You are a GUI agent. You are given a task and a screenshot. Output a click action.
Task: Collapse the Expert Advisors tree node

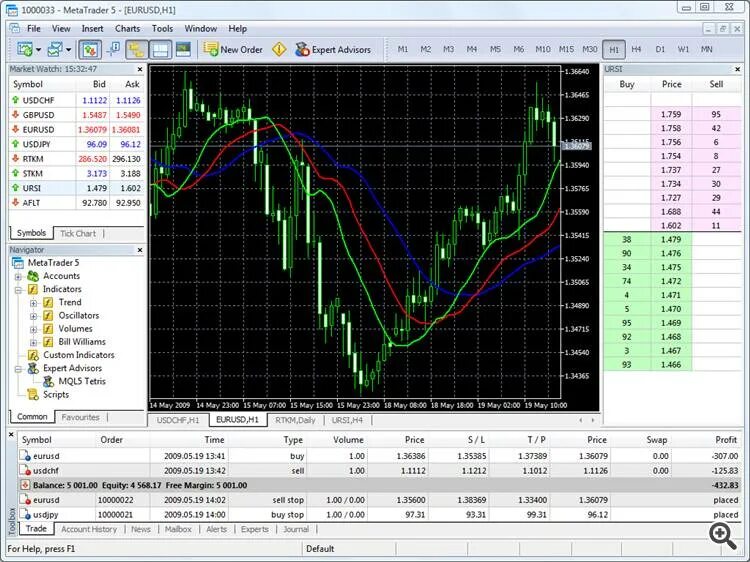18,369
